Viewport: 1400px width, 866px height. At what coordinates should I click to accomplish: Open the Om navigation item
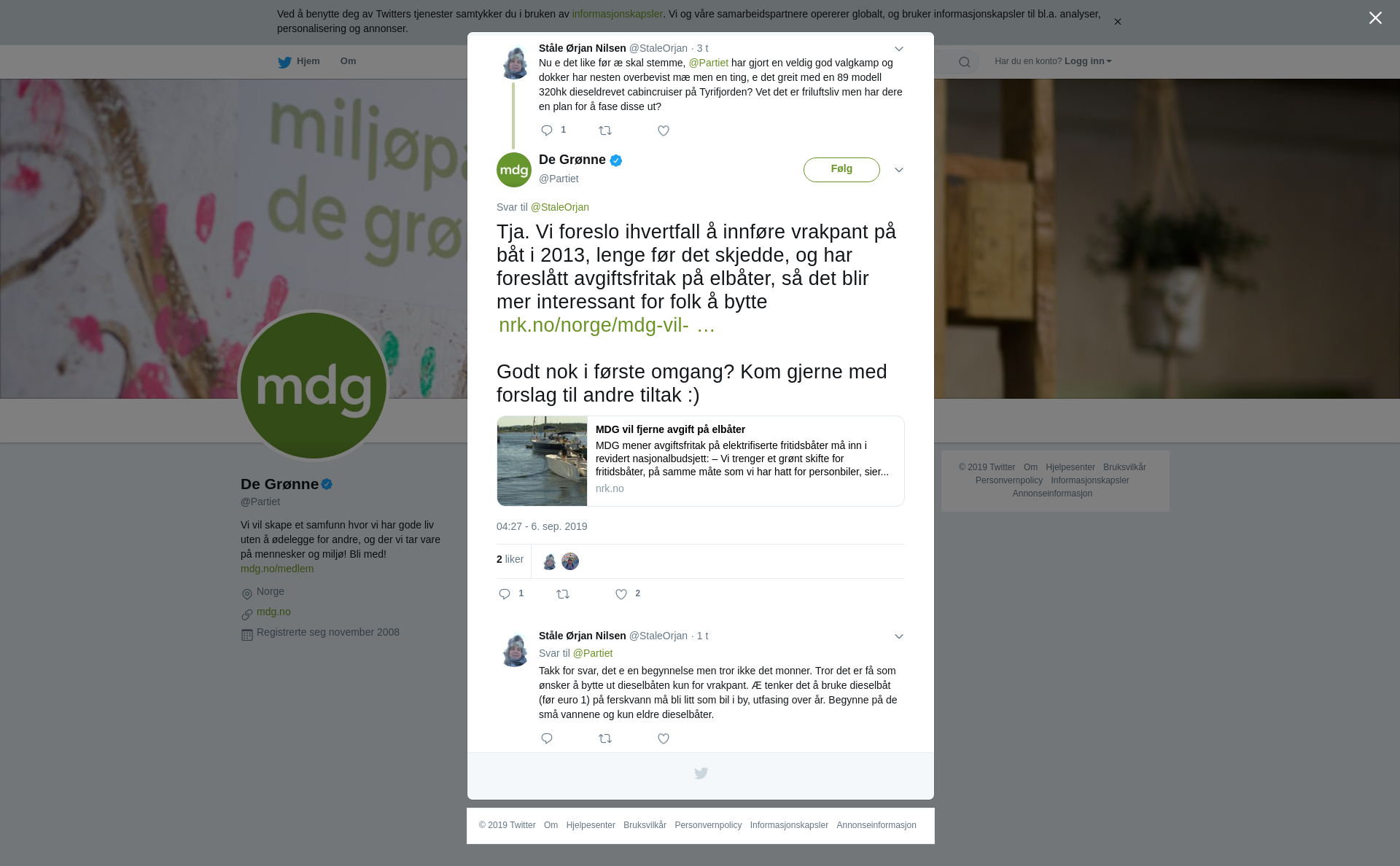tap(348, 61)
